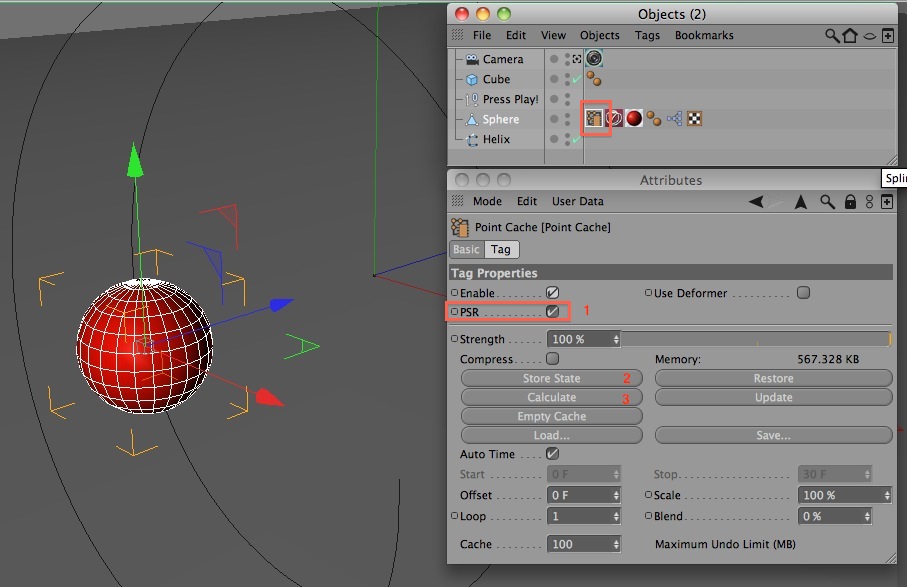Go up one level with Attributes up arrow
The width and height of the screenshot is (907, 587).
[801, 201]
